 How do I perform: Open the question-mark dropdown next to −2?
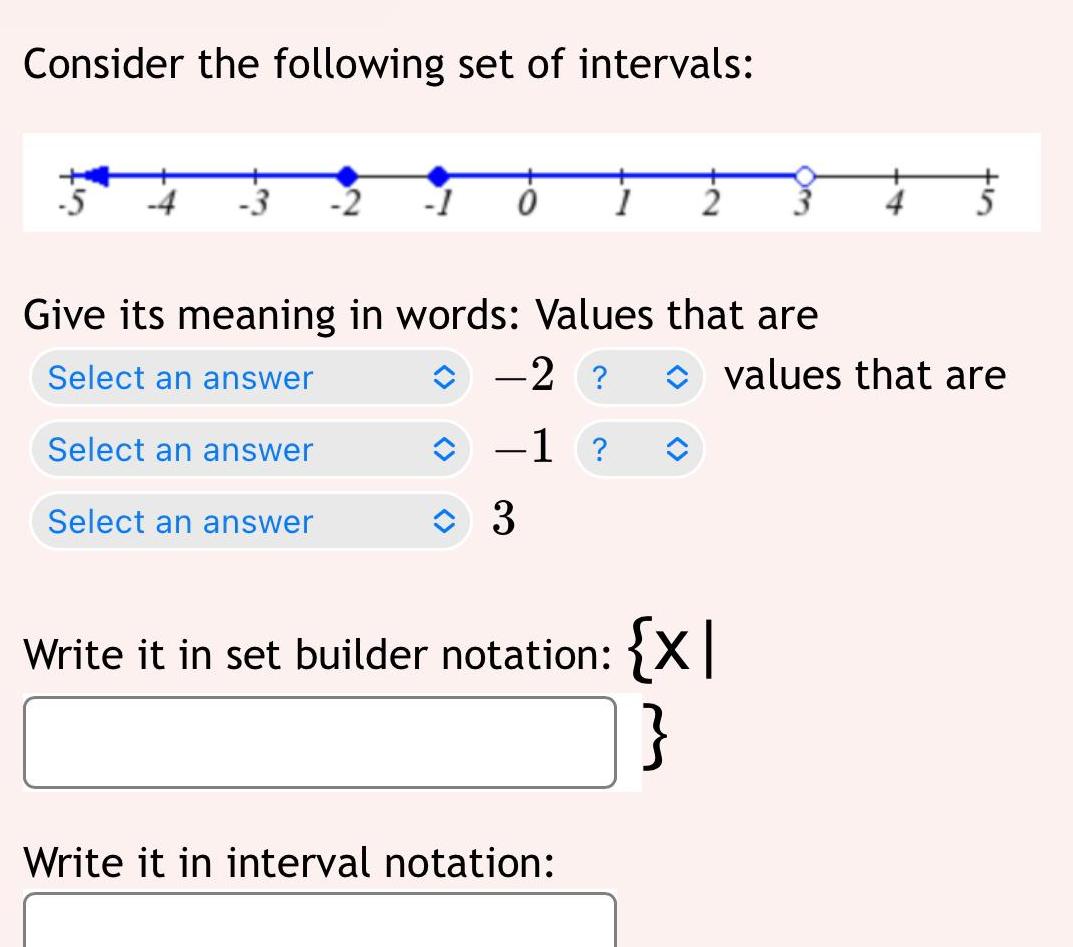click(640, 378)
